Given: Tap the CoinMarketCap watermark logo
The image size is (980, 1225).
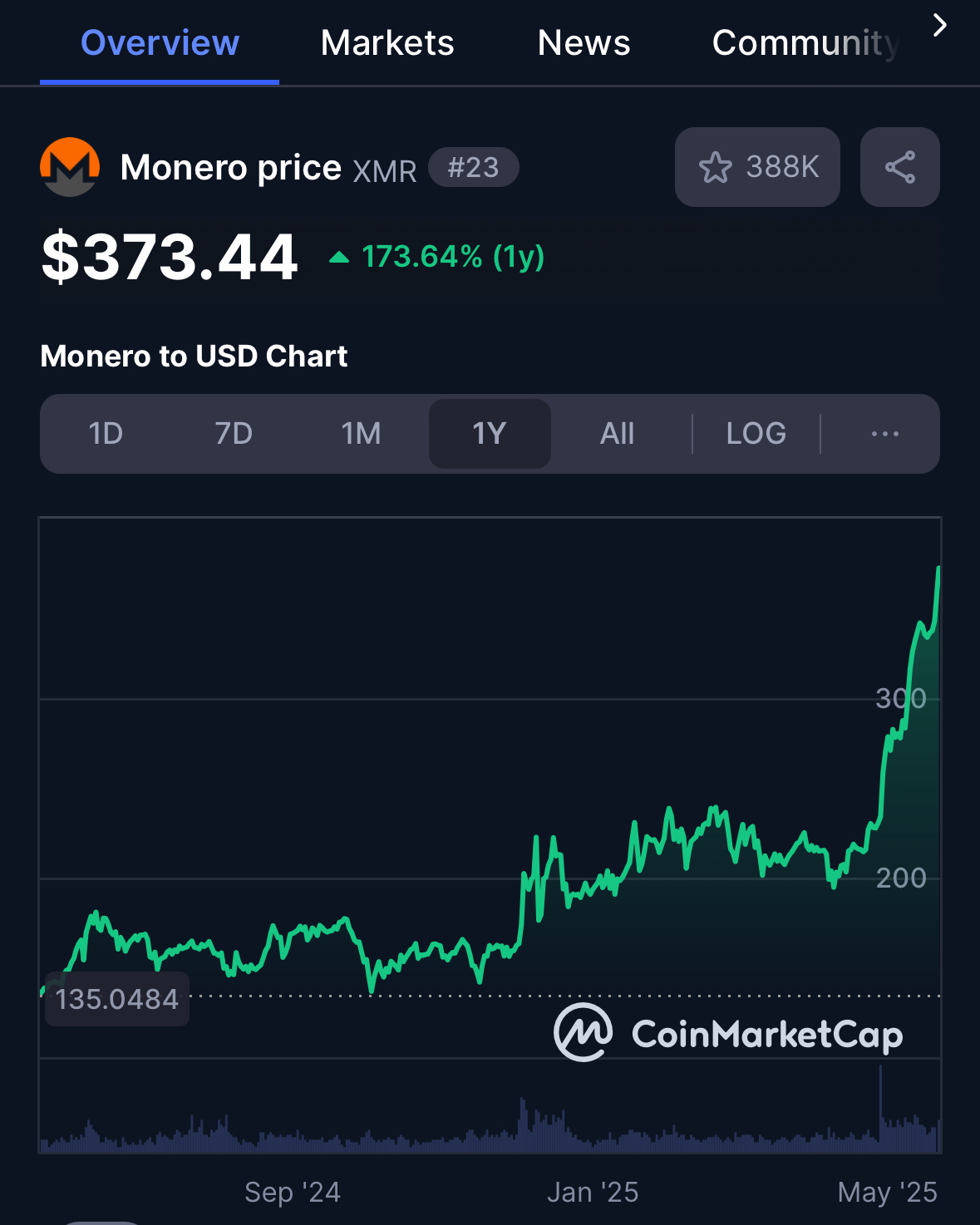Looking at the screenshot, I should pyautogui.click(x=728, y=1033).
